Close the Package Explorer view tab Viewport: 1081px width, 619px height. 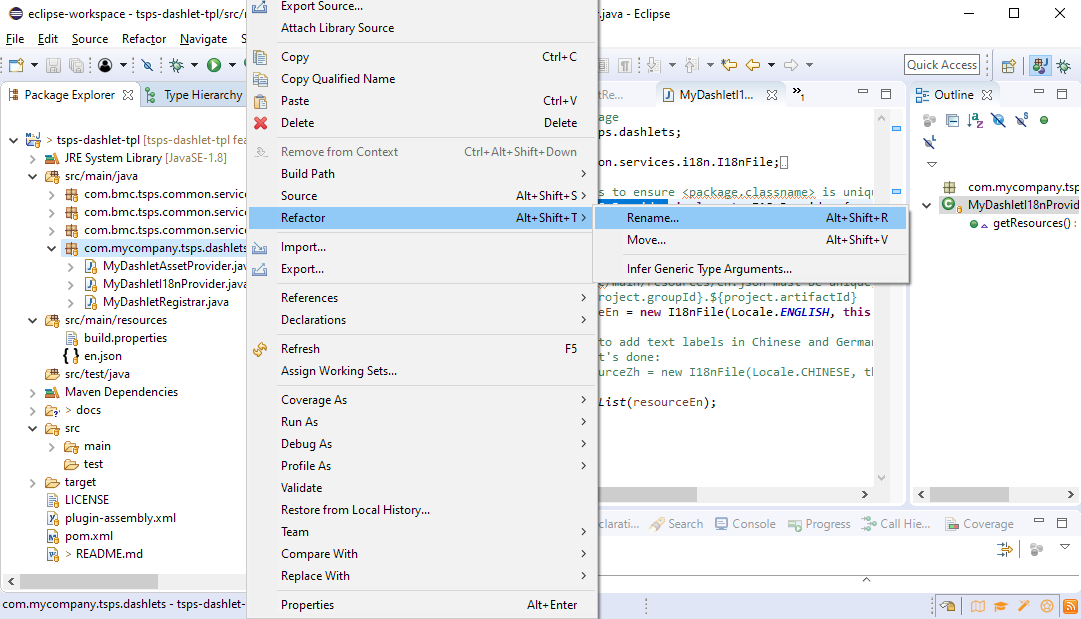click(128, 94)
